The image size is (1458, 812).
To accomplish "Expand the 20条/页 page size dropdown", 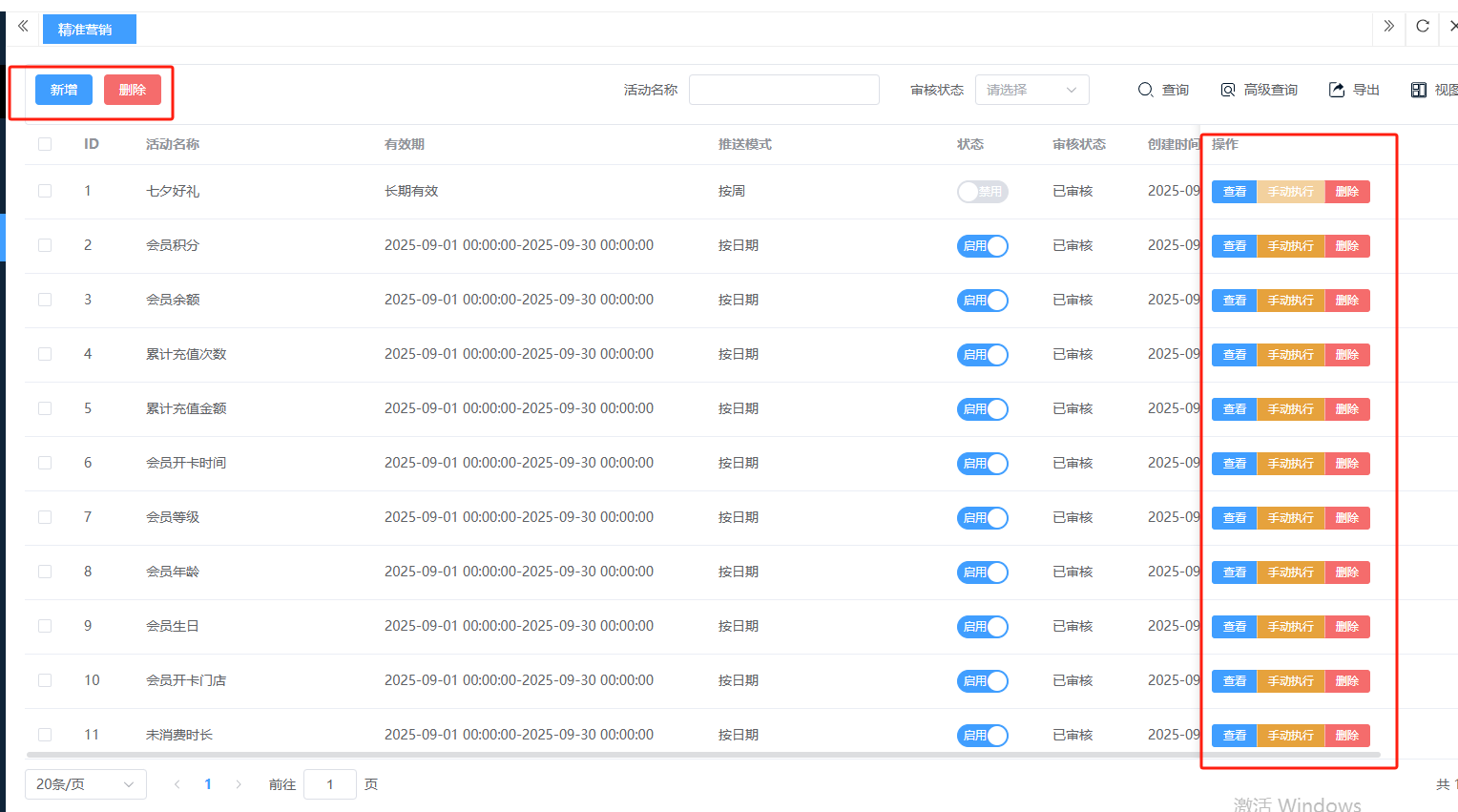I will [x=85, y=784].
